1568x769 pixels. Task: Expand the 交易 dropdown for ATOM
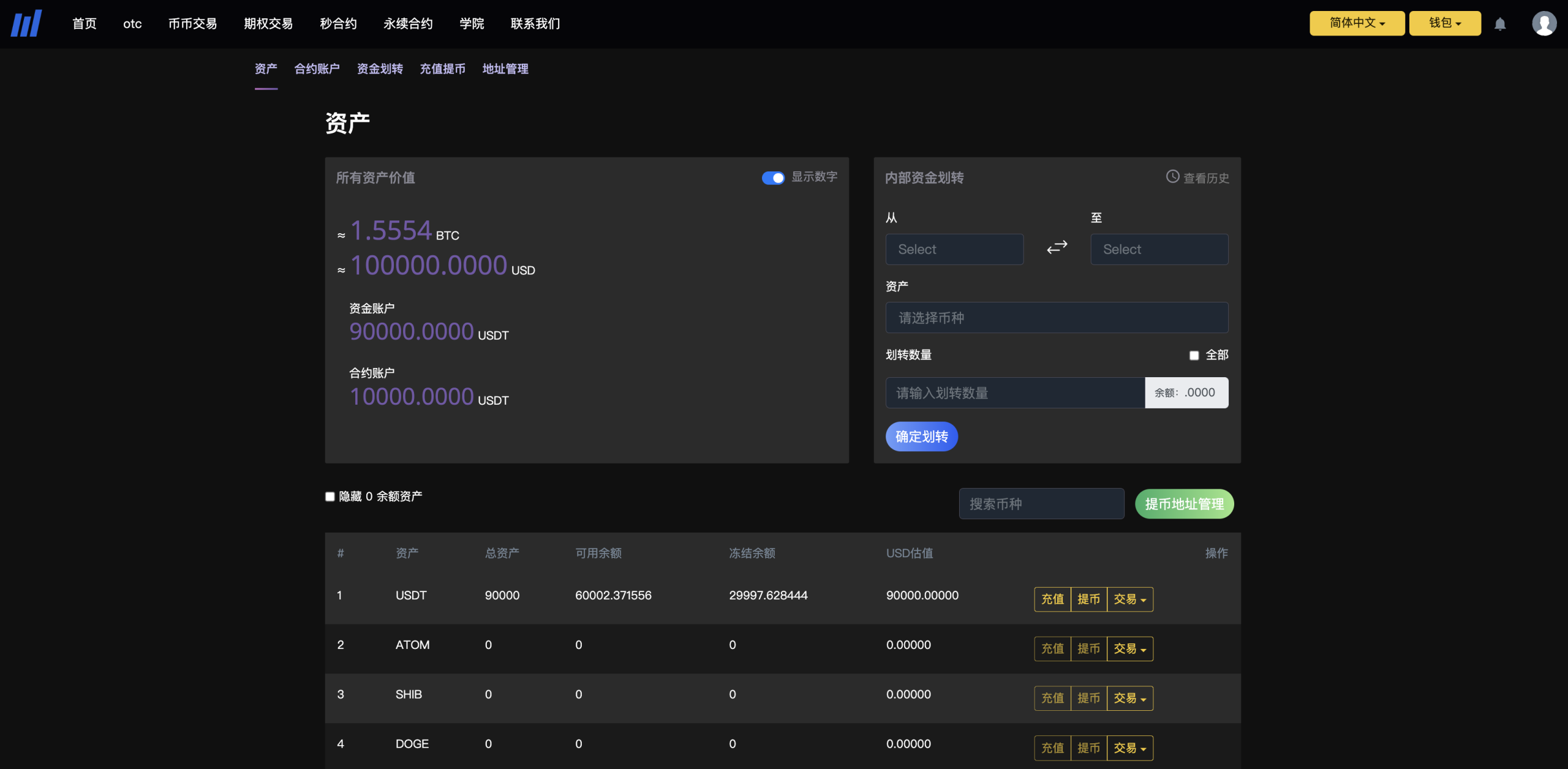[x=1130, y=649]
